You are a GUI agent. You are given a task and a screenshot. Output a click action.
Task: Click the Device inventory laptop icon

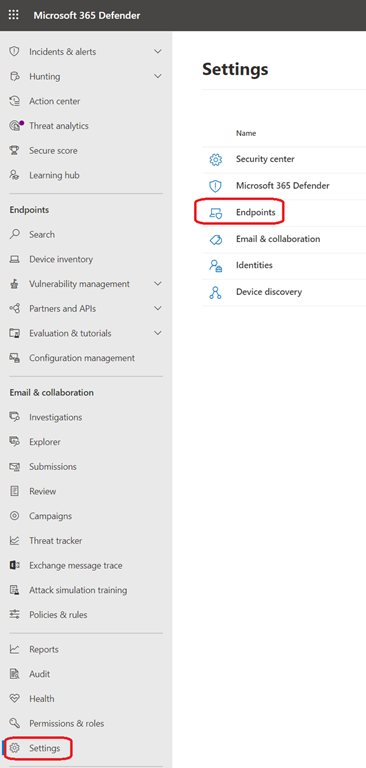(x=14, y=259)
